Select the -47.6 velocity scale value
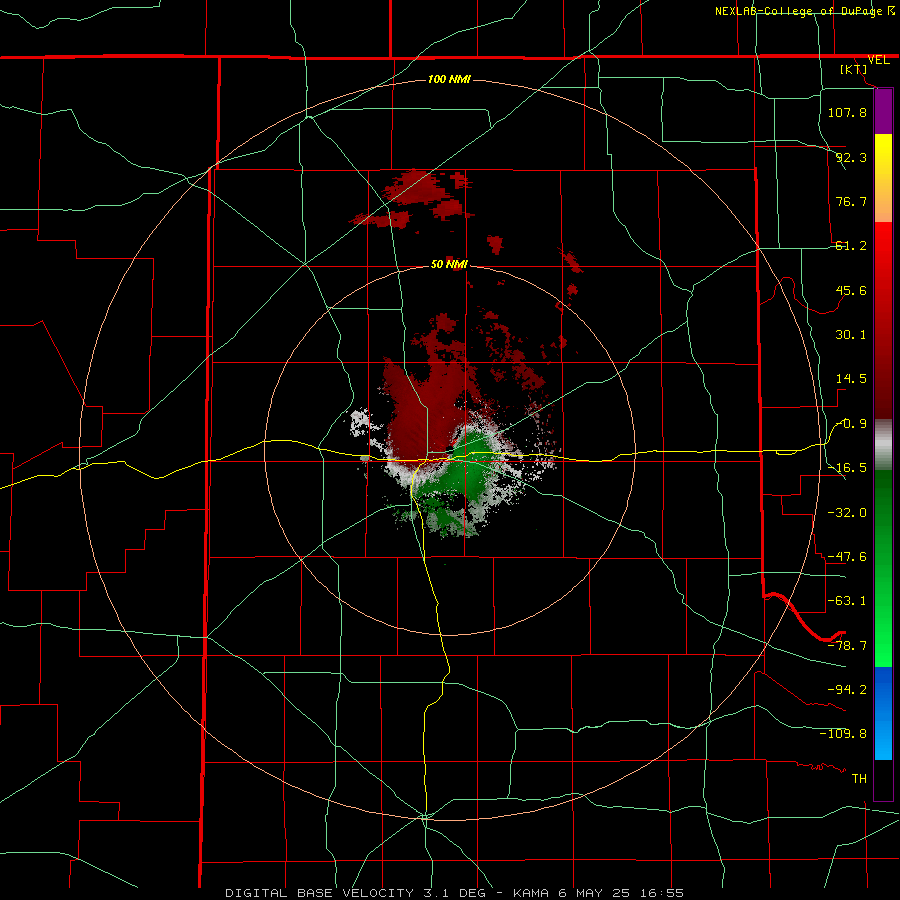Screen dimensions: 900x900 pyautogui.click(x=847, y=557)
